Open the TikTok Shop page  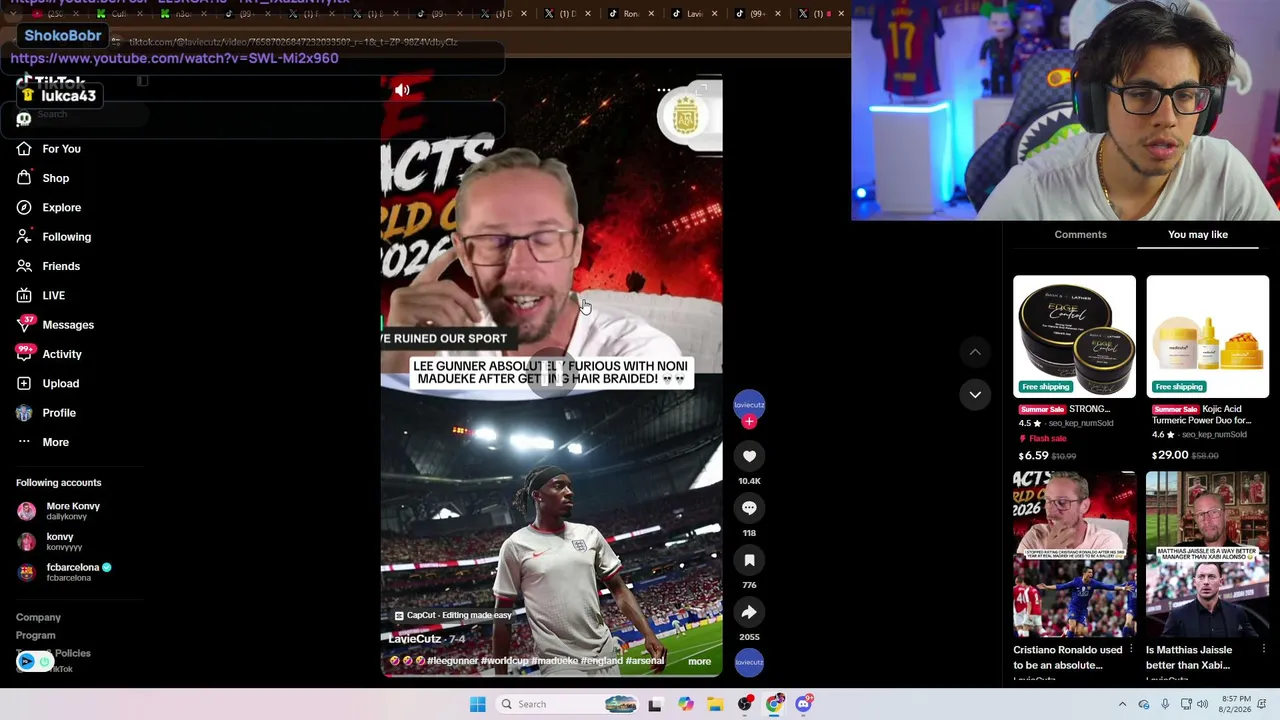click(x=43, y=178)
